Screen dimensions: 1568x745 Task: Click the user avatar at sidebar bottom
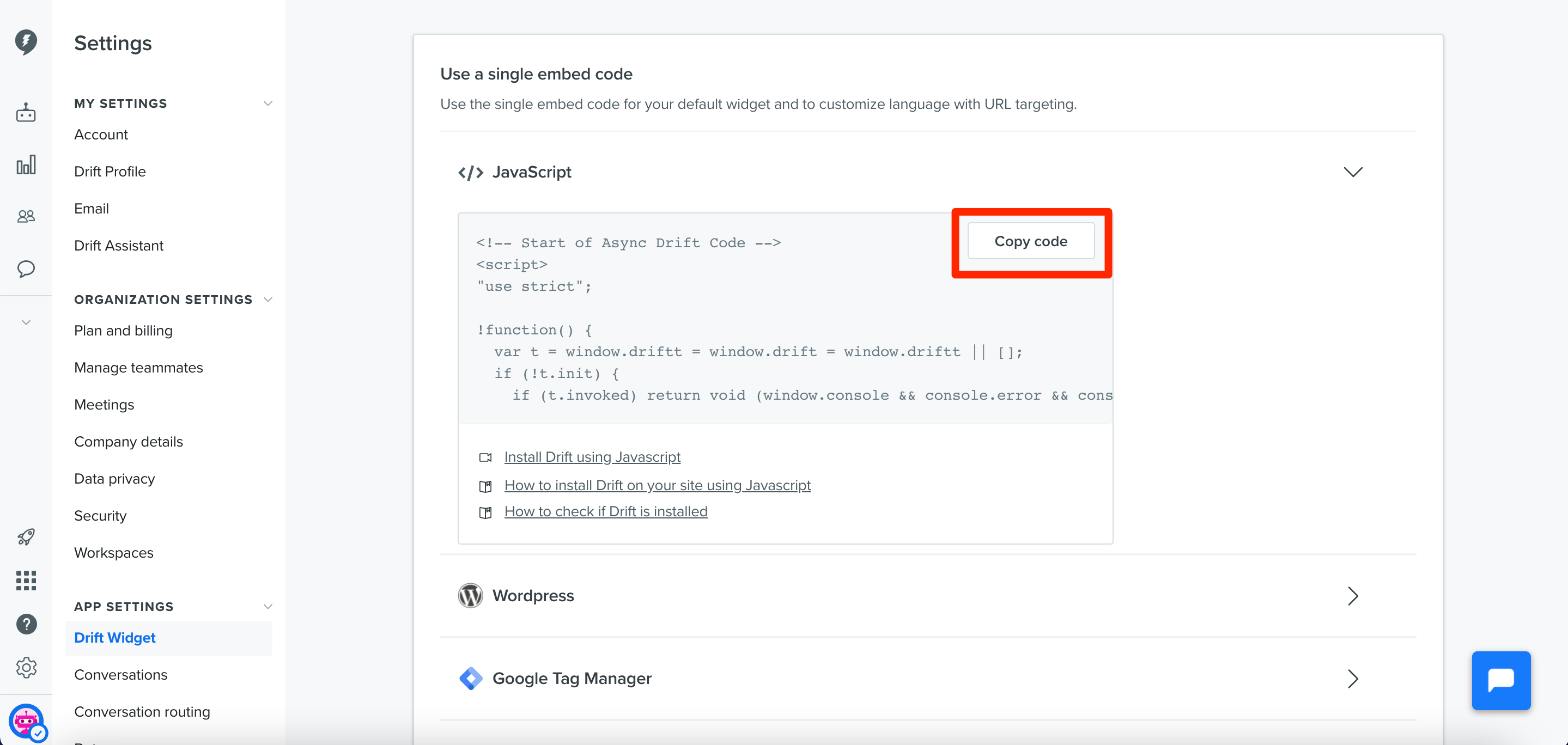[x=27, y=722]
